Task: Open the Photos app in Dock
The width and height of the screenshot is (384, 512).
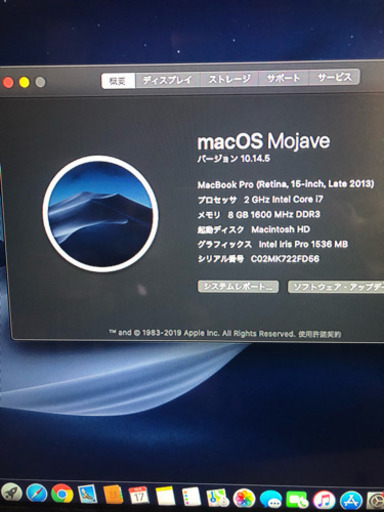Action: (x=244, y=499)
